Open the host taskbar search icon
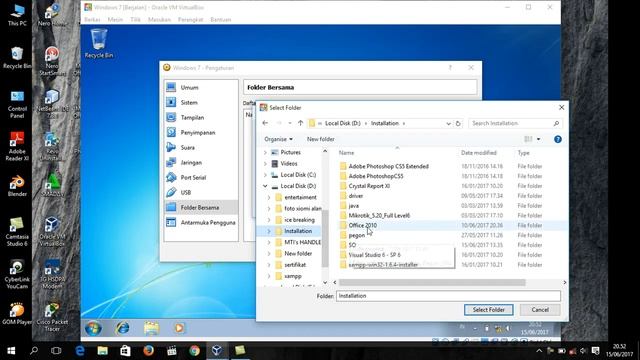640x360 pixels. pos(34,351)
